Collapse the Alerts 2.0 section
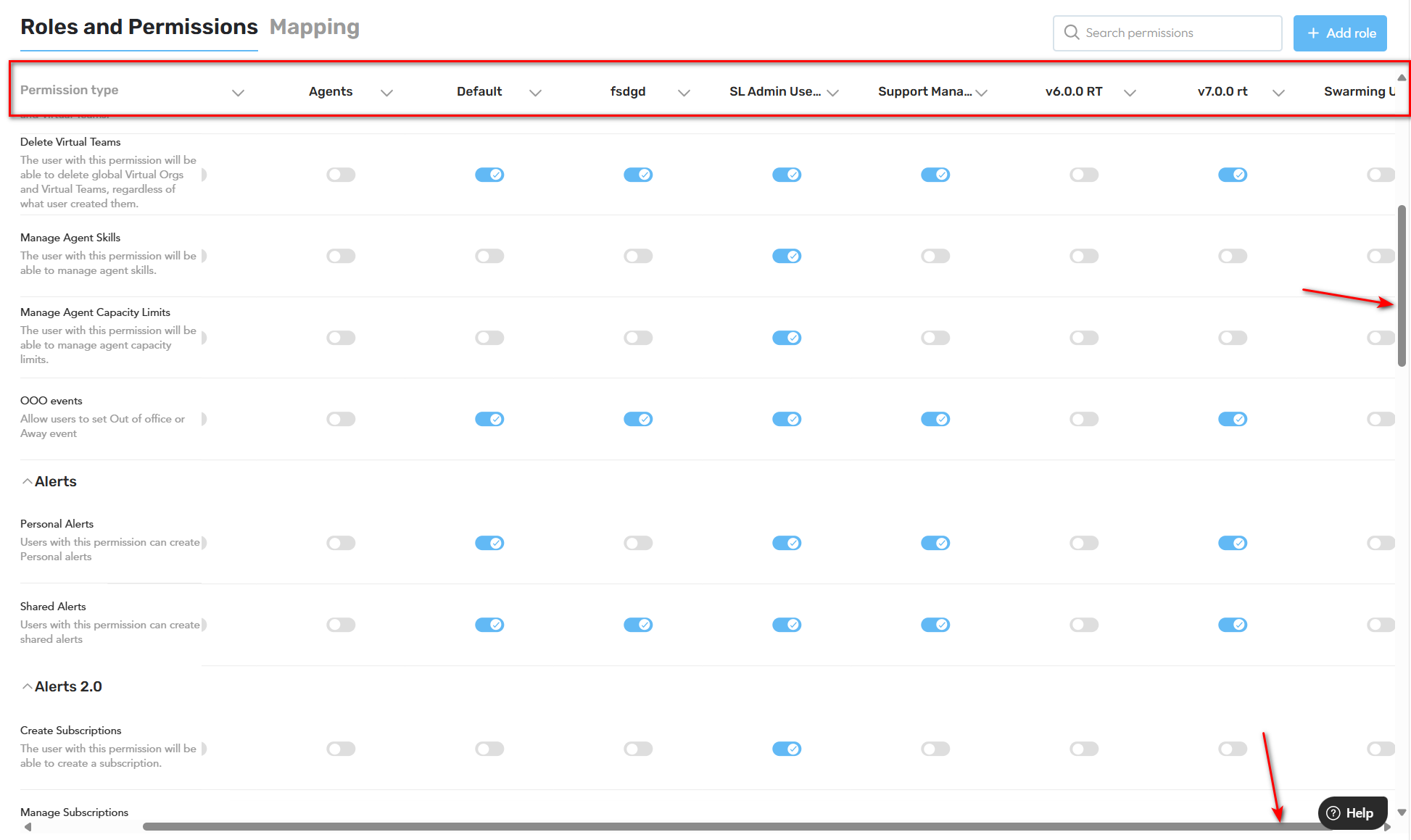Viewport: 1411px width, 840px height. click(x=27, y=686)
